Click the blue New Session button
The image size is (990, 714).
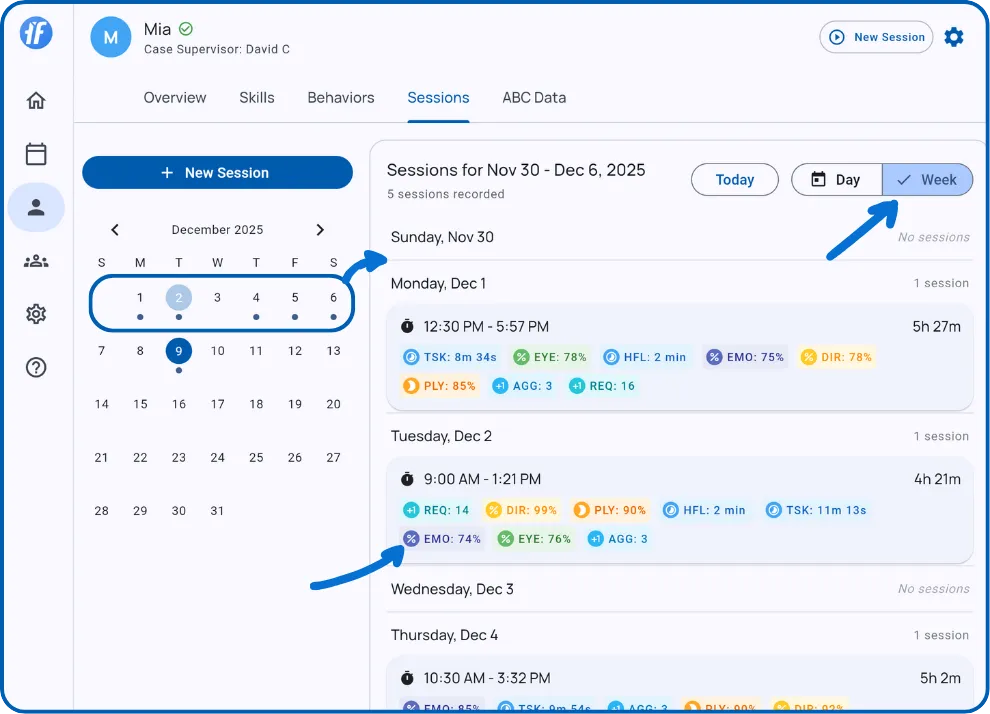(x=217, y=172)
